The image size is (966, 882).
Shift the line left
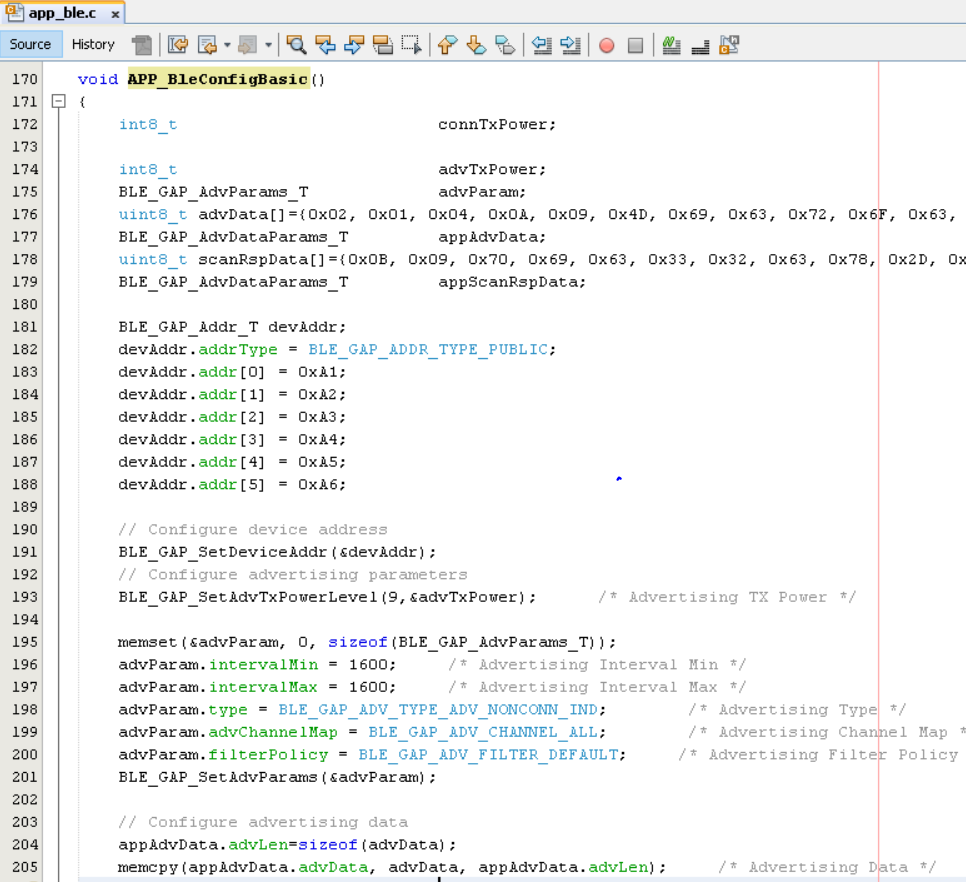541,45
